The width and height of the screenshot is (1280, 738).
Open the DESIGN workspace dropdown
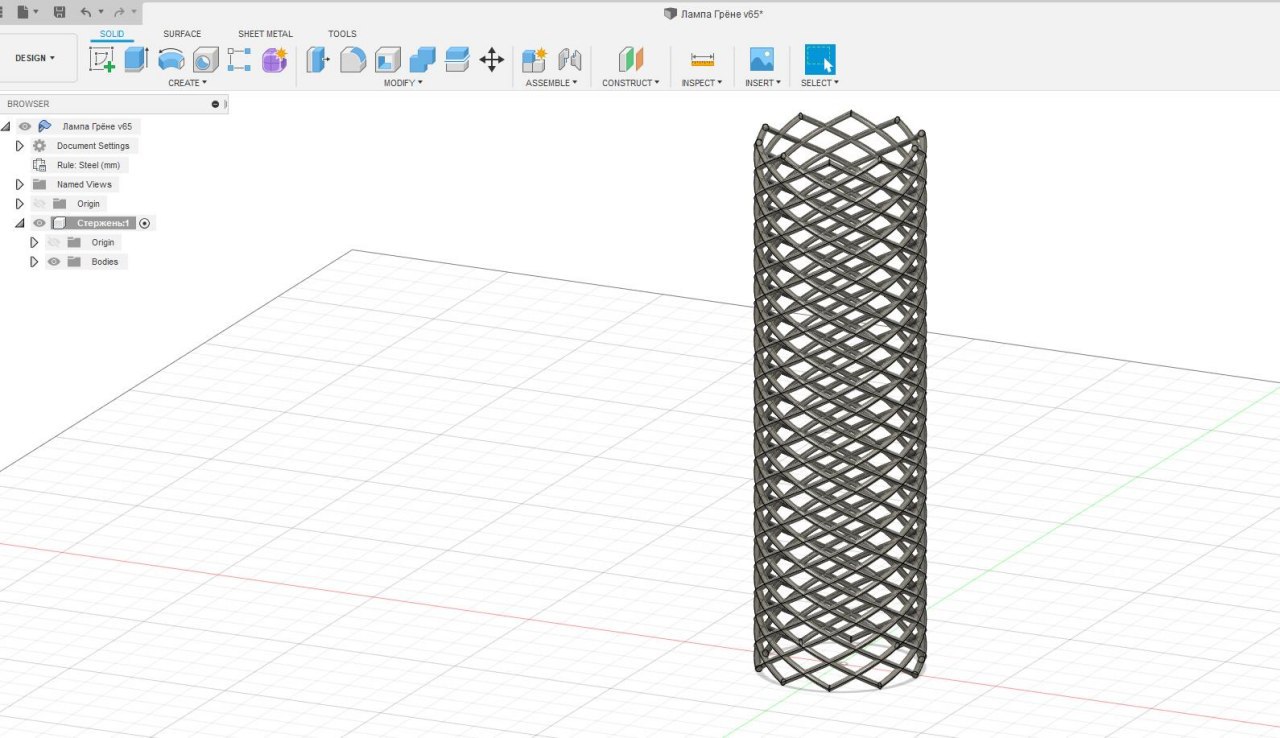point(35,58)
